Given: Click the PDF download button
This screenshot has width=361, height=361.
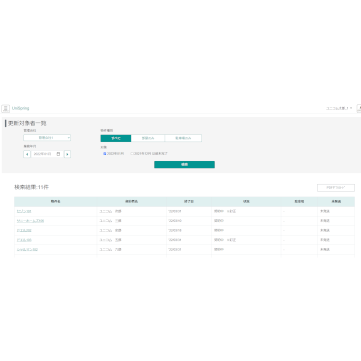Looking at the screenshot, I should [336, 188].
